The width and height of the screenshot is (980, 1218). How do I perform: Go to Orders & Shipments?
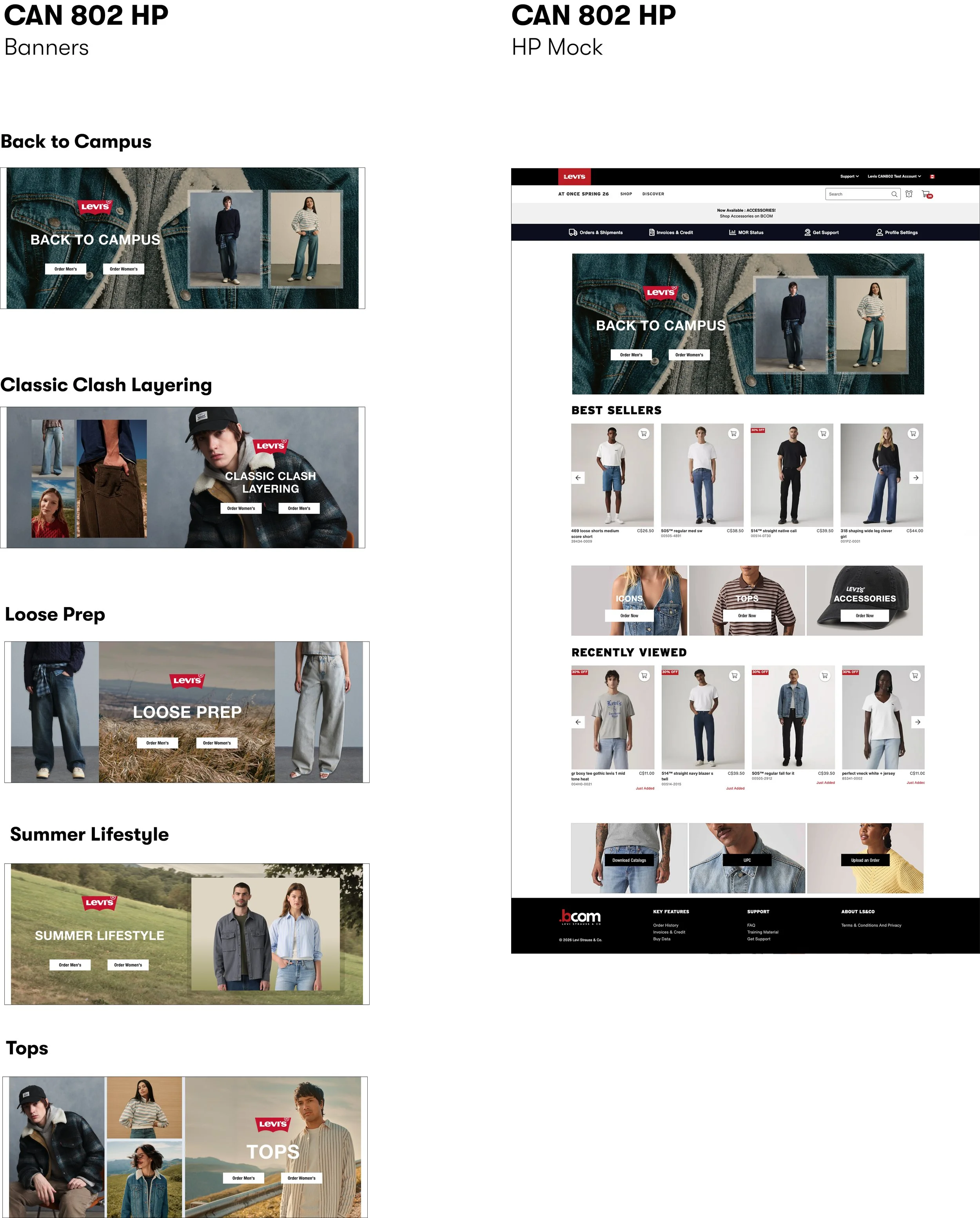point(596,232)
